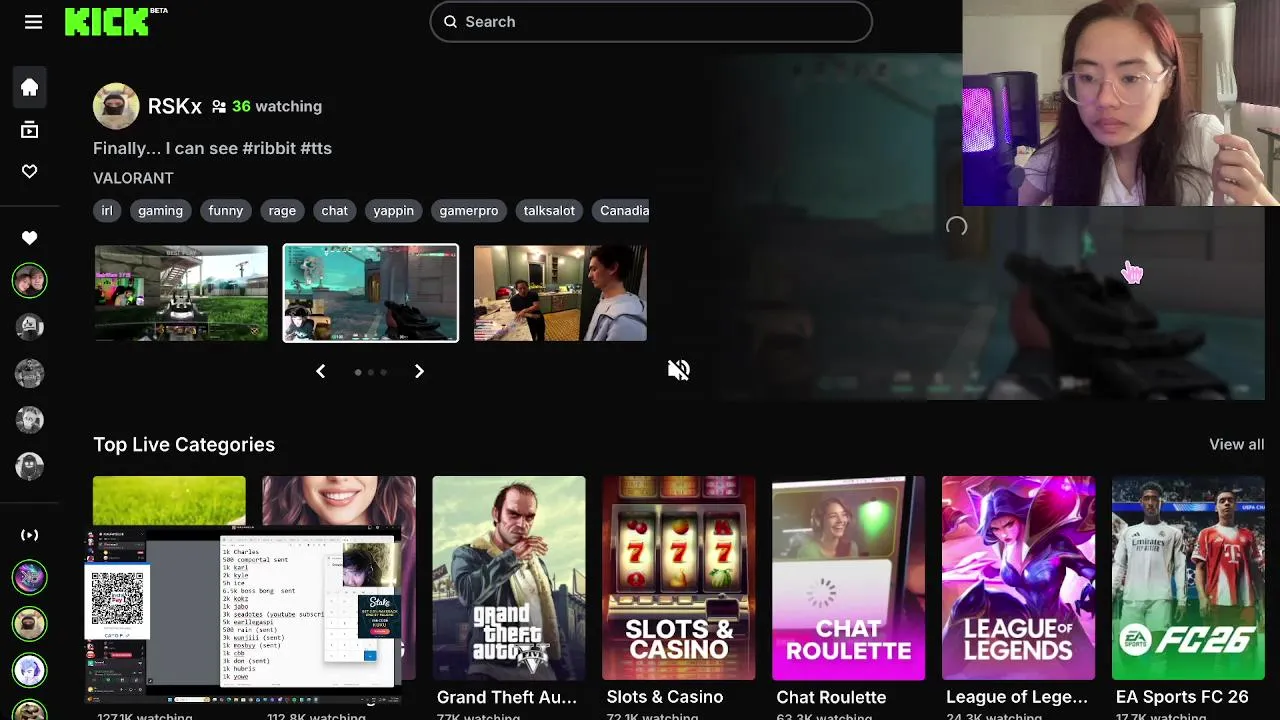Go to previous carousel slide arrow
This screenshot has height=720, width=1280.
tap(320, 371)
